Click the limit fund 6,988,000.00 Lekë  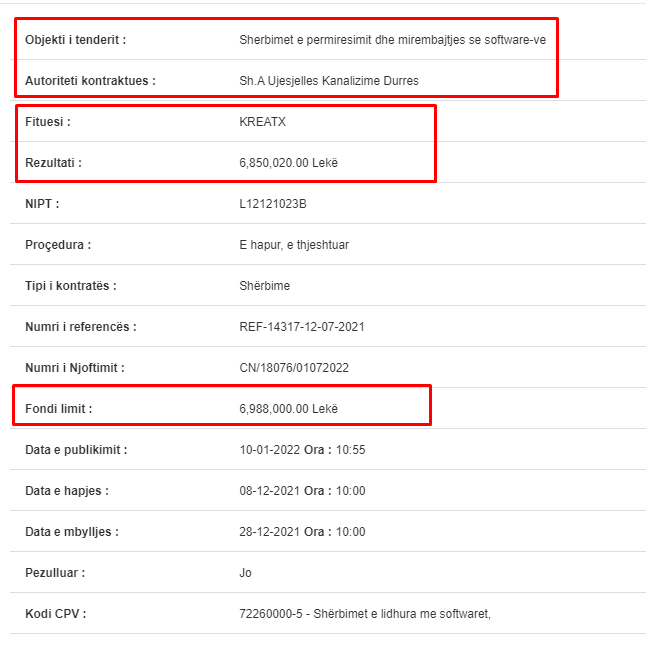coord(288,409)
